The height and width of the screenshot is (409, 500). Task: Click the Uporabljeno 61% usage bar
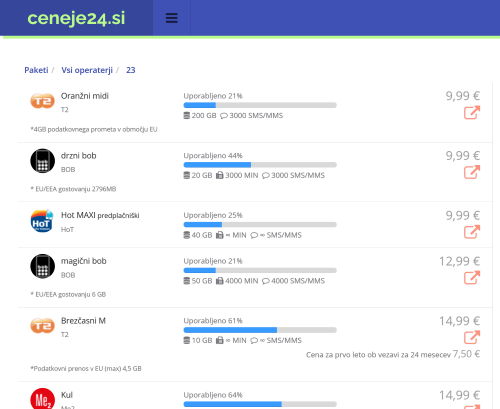[260, 330]
